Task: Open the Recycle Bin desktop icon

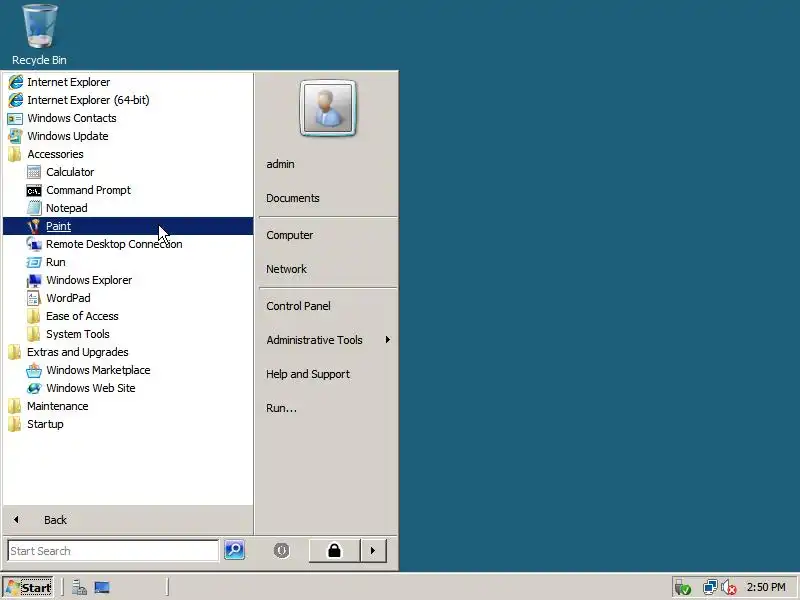Action: coord(39,35)
